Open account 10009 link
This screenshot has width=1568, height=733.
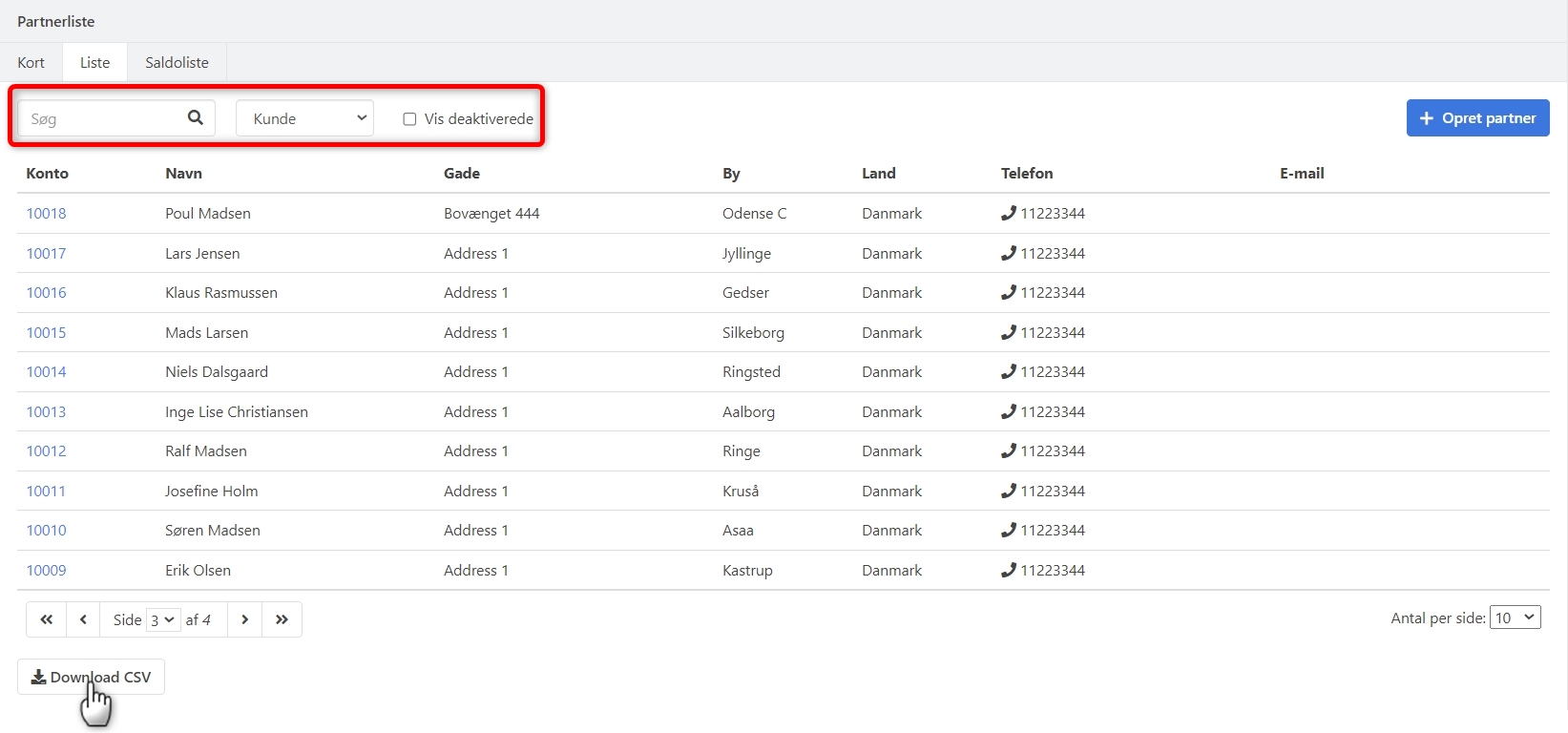pos(46,570)
